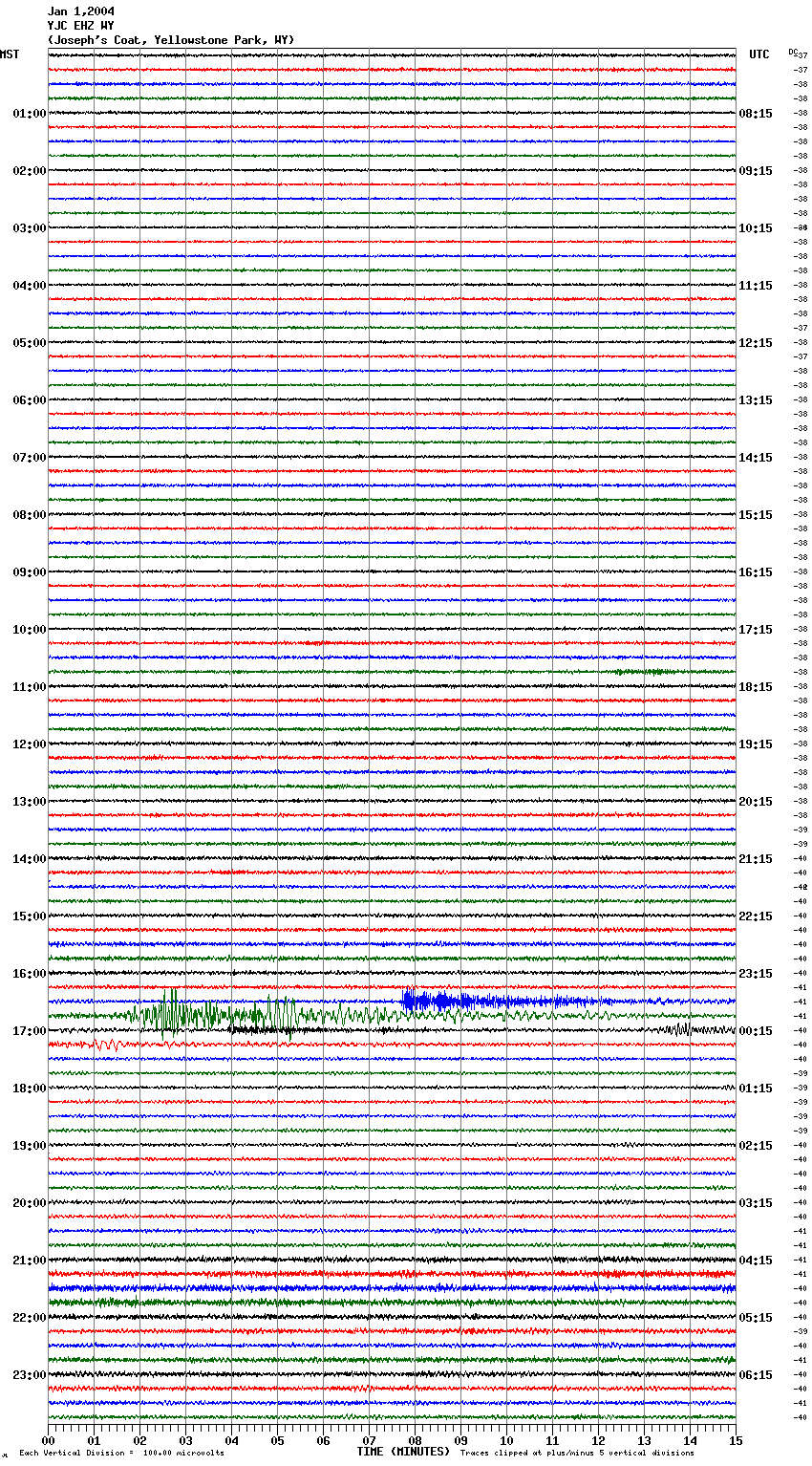Click the 09:15 UTC time label

tap(756, 171)
